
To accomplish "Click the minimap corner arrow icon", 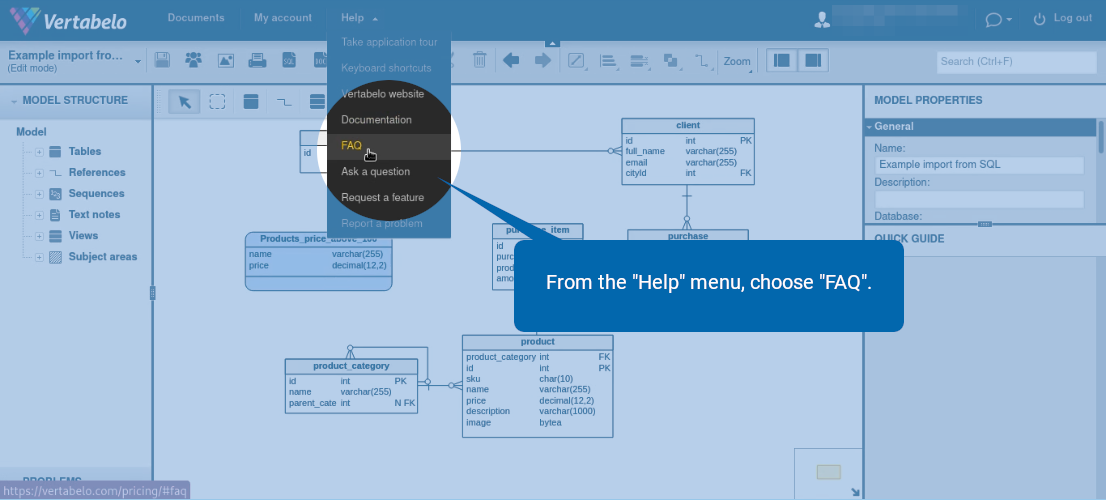I will 856,492.
